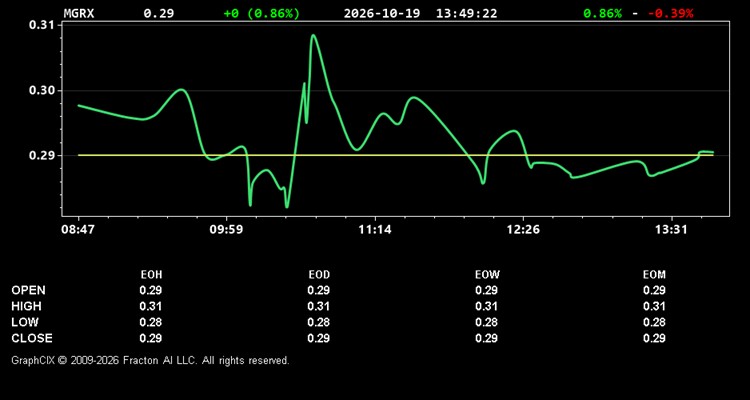Click the LOW row label

[x=25, y=322]
